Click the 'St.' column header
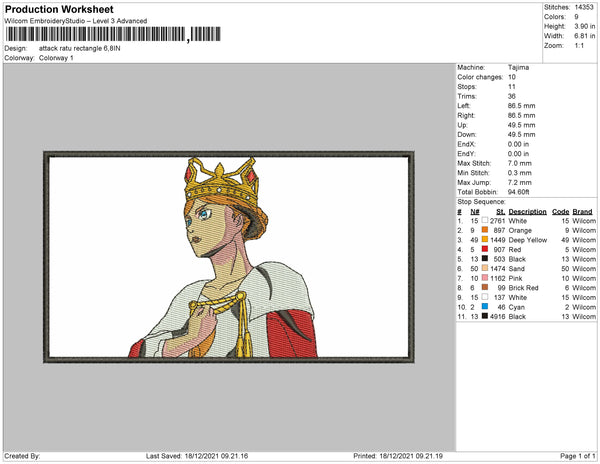 (501, 212)
